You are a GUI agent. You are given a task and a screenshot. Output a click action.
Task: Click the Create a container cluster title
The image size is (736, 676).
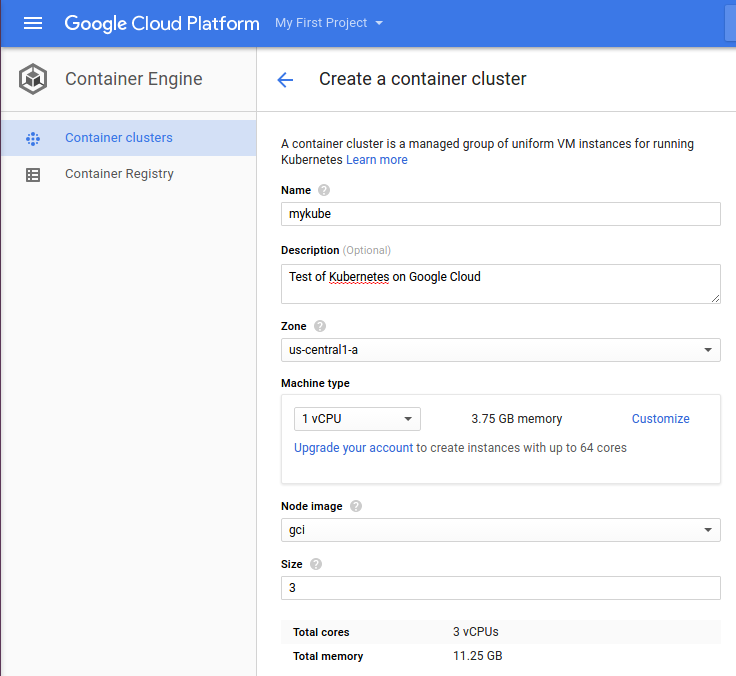[x=423, y=79]
